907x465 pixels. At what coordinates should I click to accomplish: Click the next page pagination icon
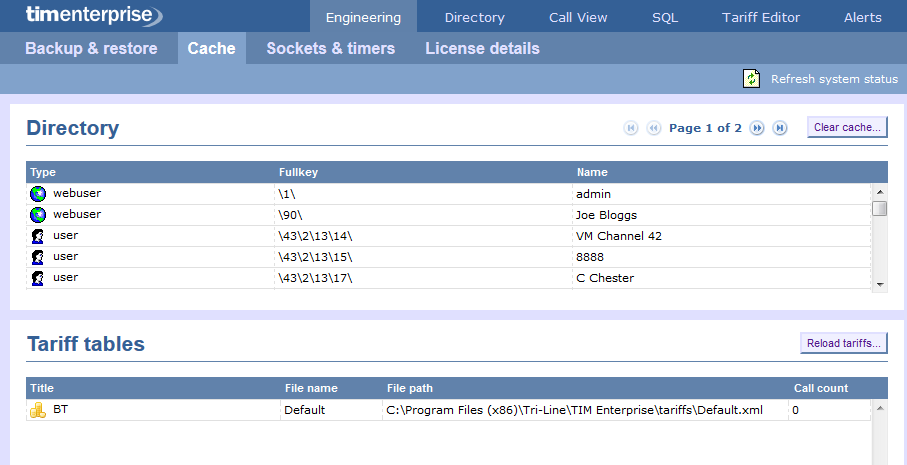(x=758, y=128)
